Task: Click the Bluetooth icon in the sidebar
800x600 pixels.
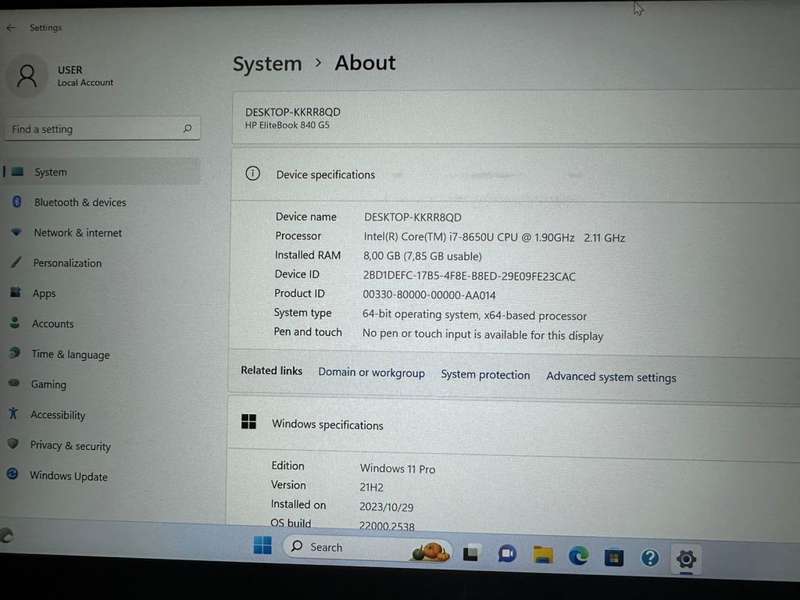Action: coord(17,202)
